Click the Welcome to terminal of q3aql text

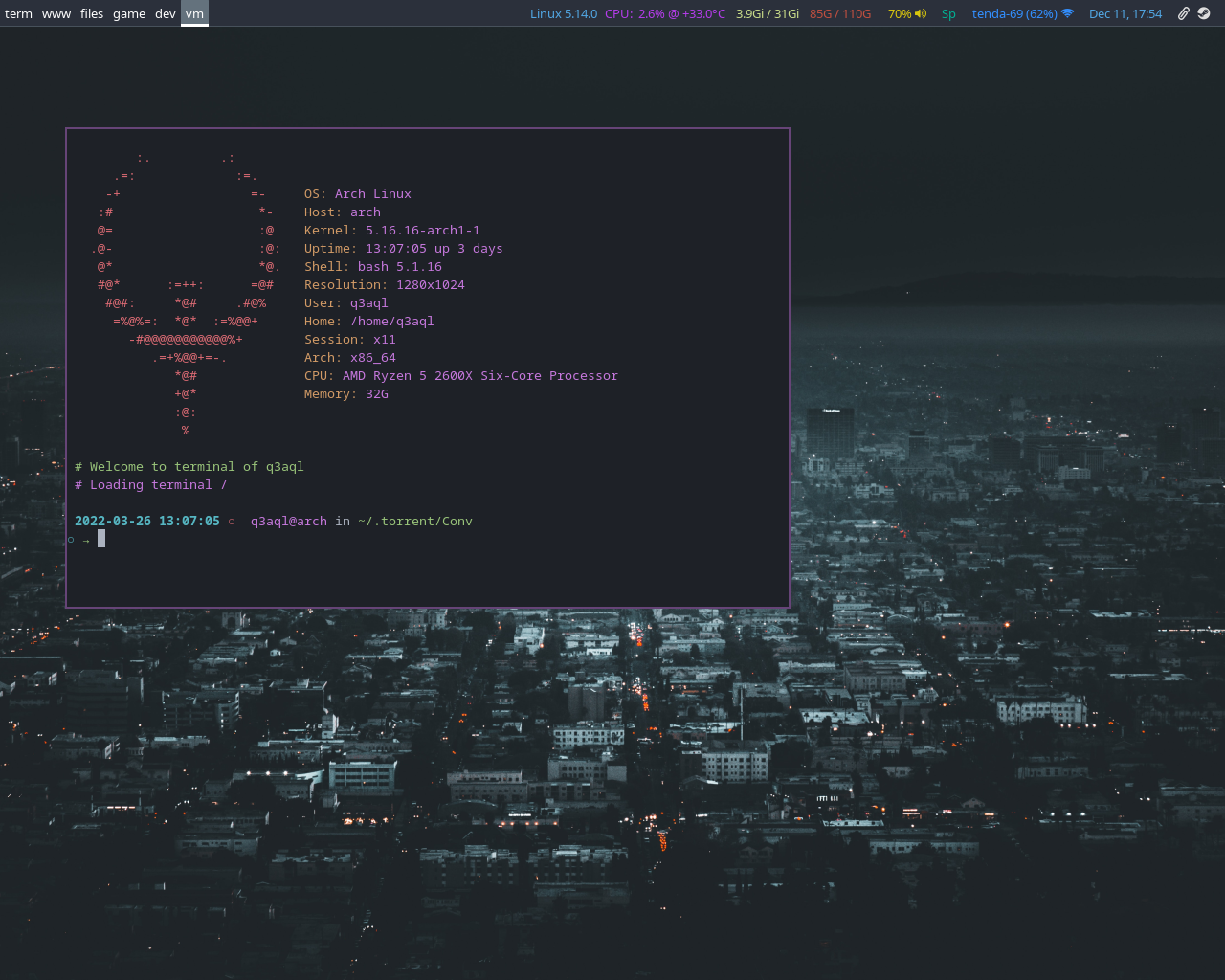[x=189, y=466]
